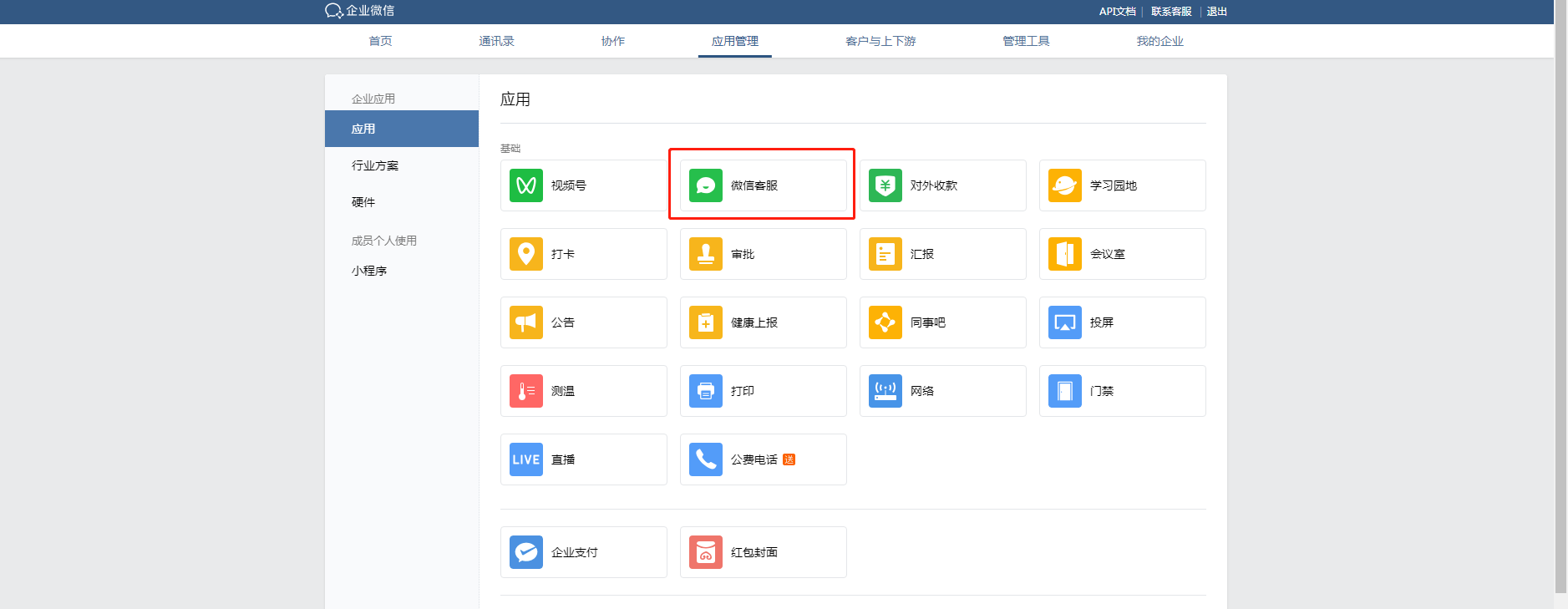Click the 企业微信 logo in header

coord(360,11)
